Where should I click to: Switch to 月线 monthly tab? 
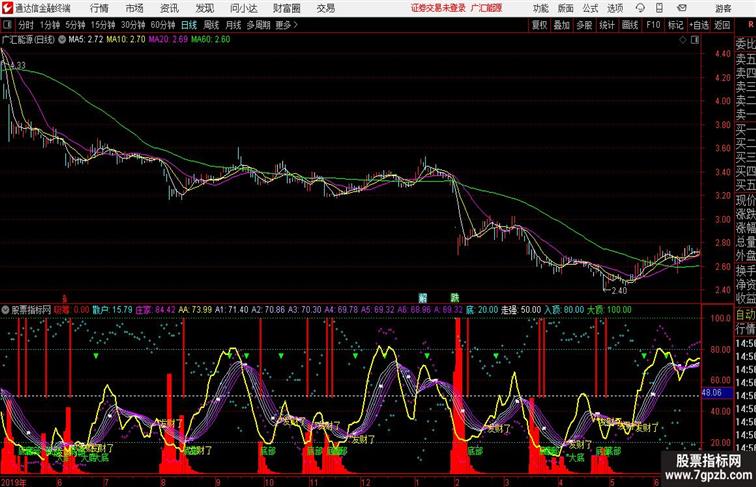(233, 25)
